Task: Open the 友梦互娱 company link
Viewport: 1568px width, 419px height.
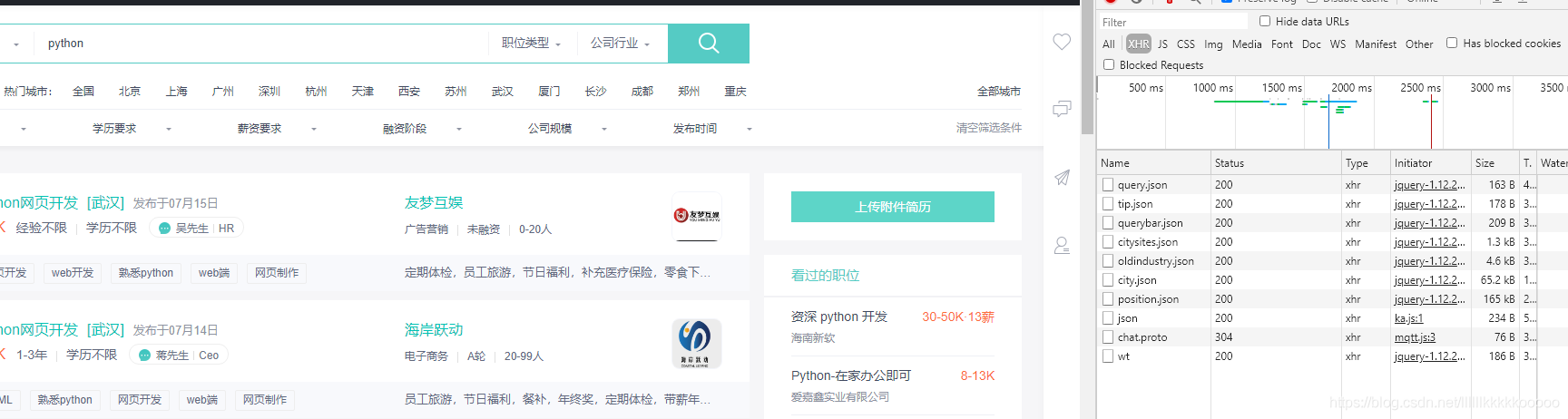Action: pyautogui.click(x=434, y=202)
